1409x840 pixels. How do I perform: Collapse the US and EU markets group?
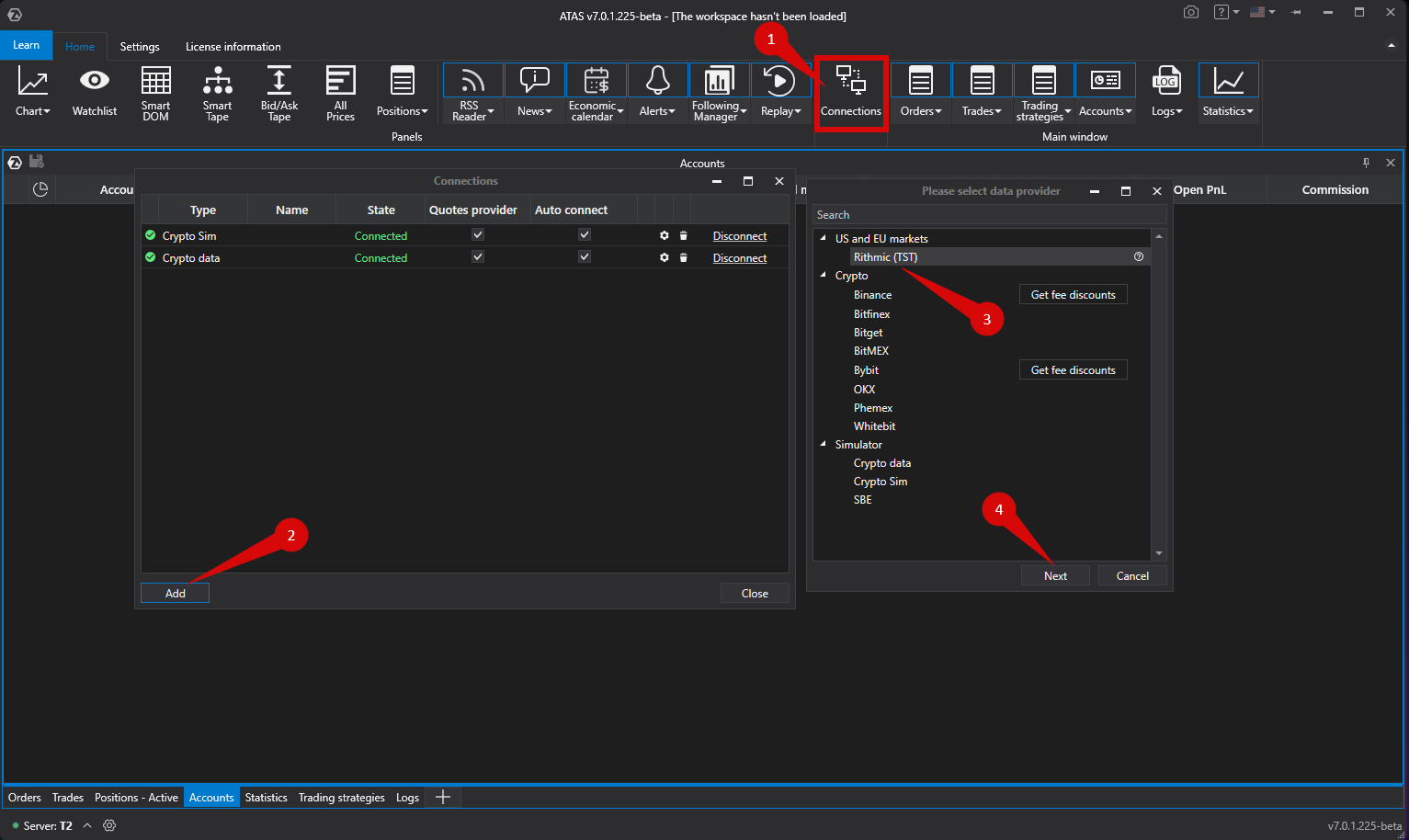pos(823,238)
